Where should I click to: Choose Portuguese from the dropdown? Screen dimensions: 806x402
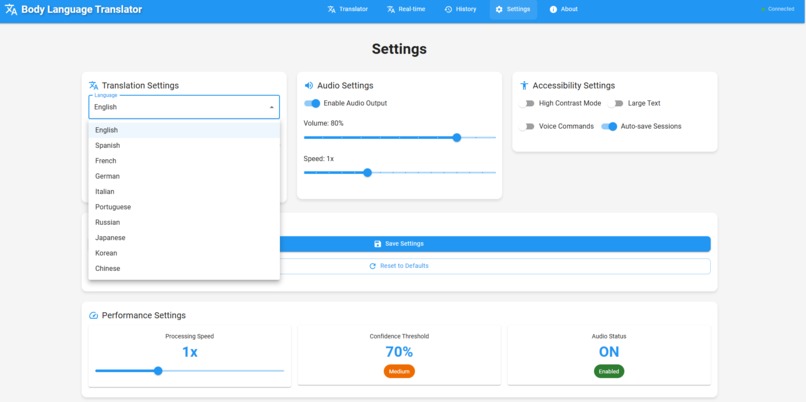[x=184, y=207]
